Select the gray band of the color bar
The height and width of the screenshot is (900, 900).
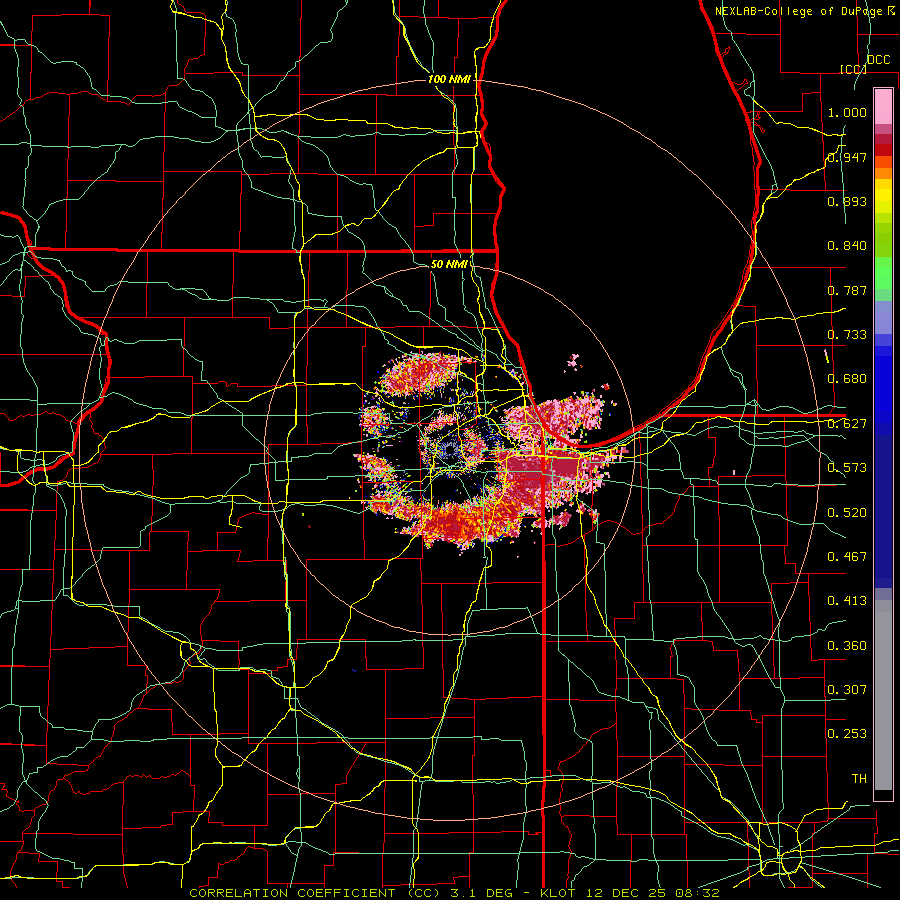(883, 695)
